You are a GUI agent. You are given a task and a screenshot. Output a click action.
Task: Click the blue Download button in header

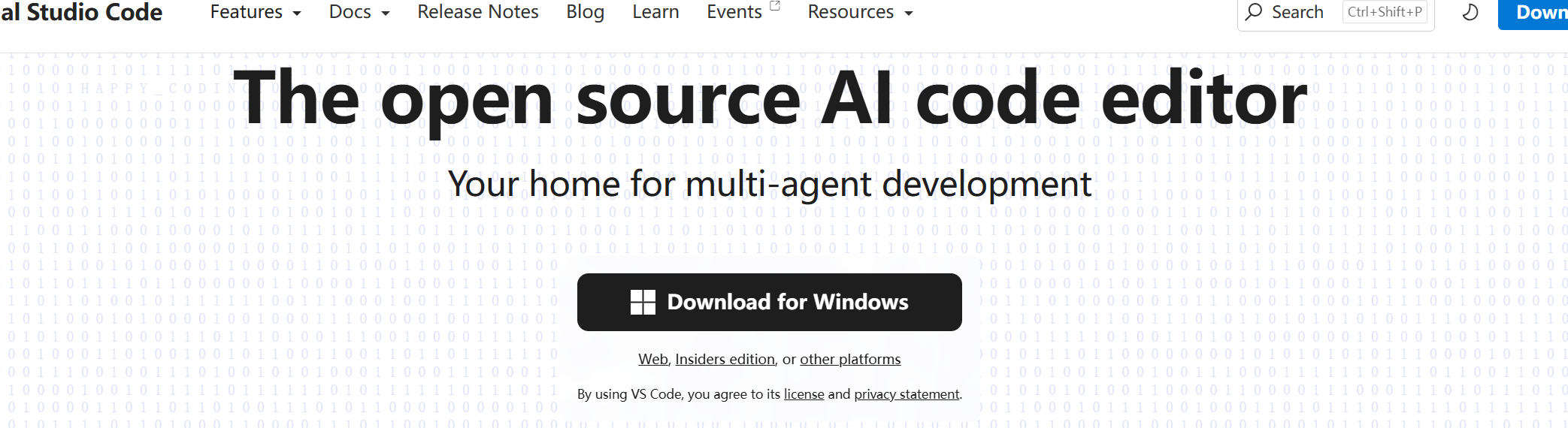tap(1533, 14)
